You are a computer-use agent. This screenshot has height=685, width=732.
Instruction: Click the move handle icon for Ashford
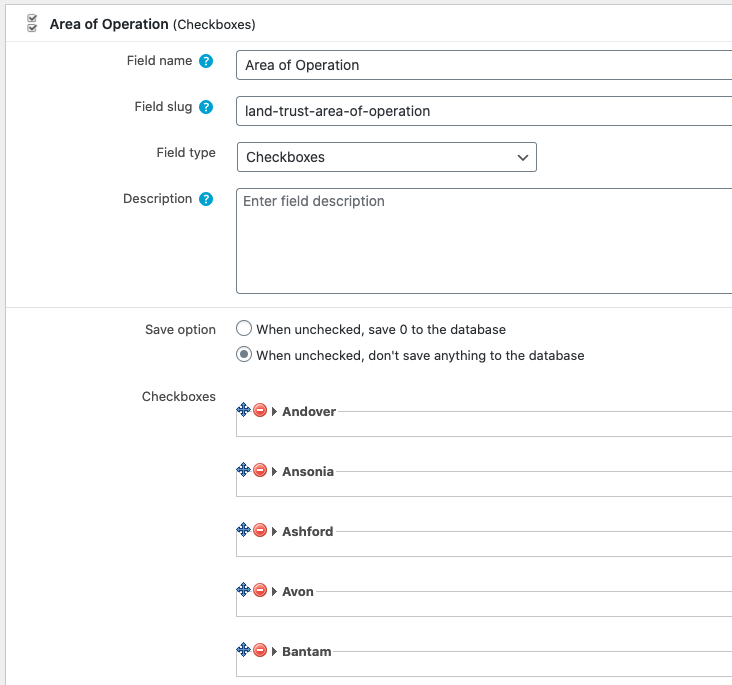[x=243, y=530]
